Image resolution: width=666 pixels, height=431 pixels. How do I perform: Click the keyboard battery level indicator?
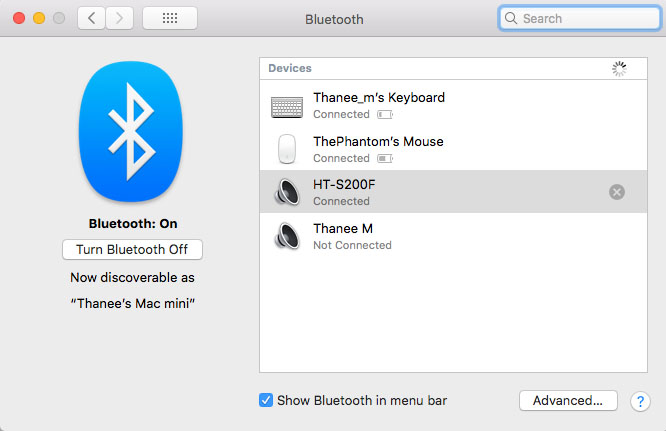pos(385,115)
